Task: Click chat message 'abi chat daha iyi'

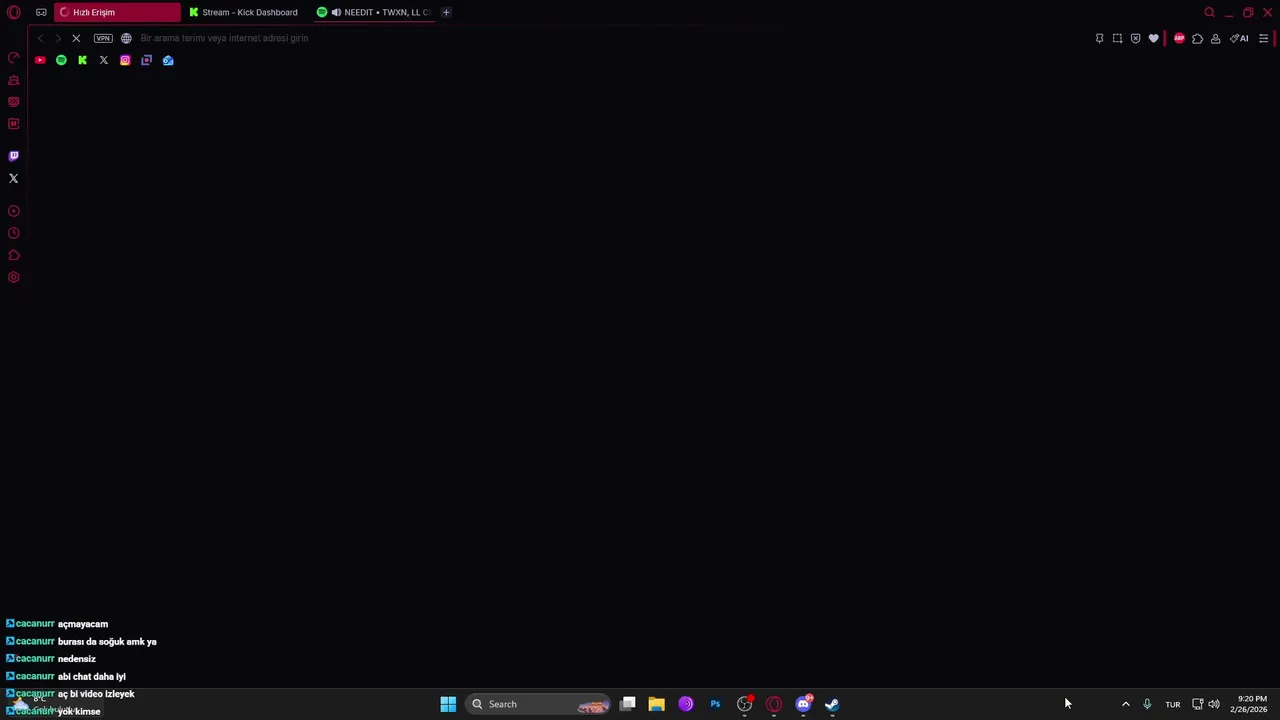Action: 92,677
